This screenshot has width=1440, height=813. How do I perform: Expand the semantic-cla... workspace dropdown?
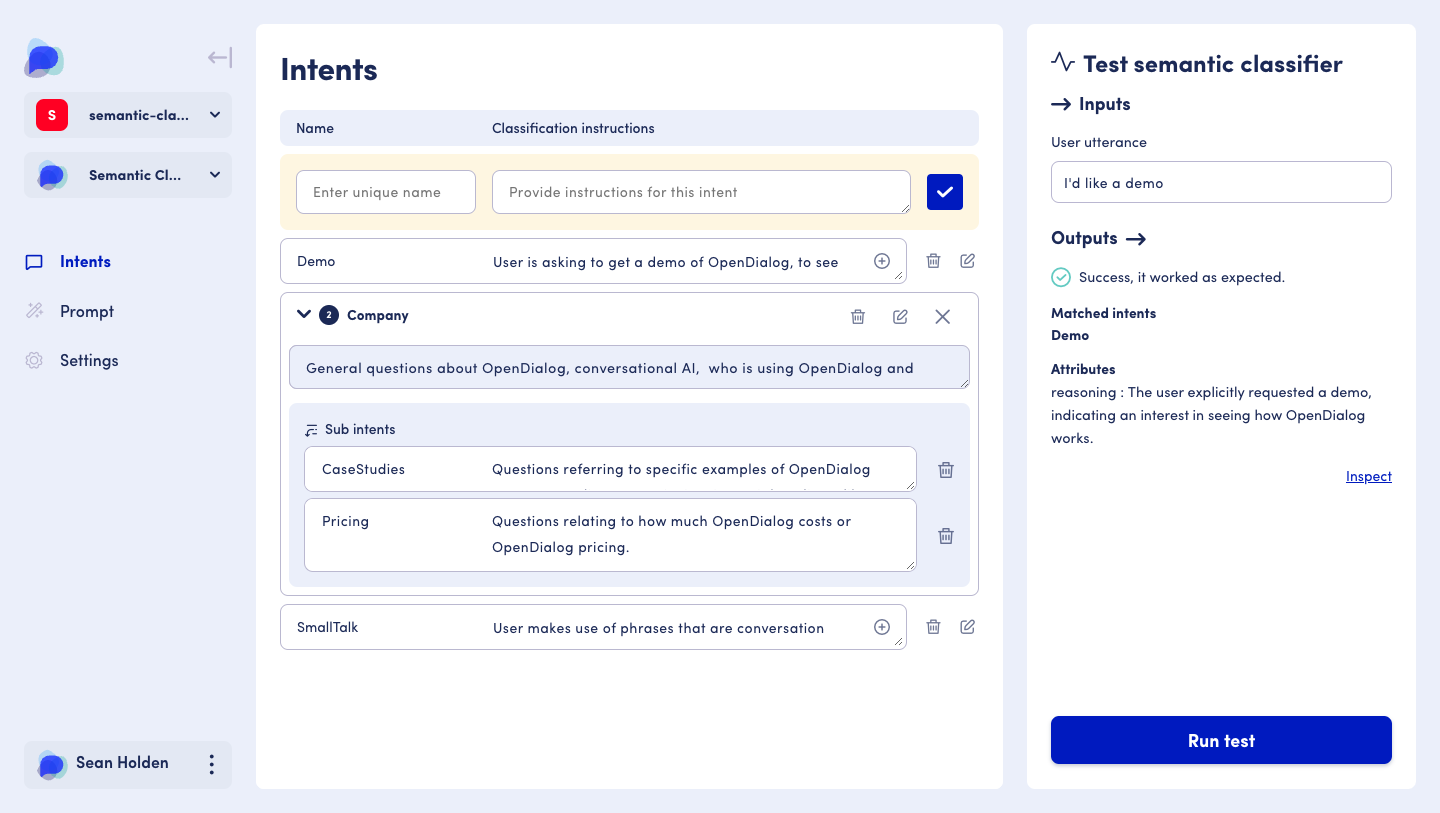click(x=214, y=115)
